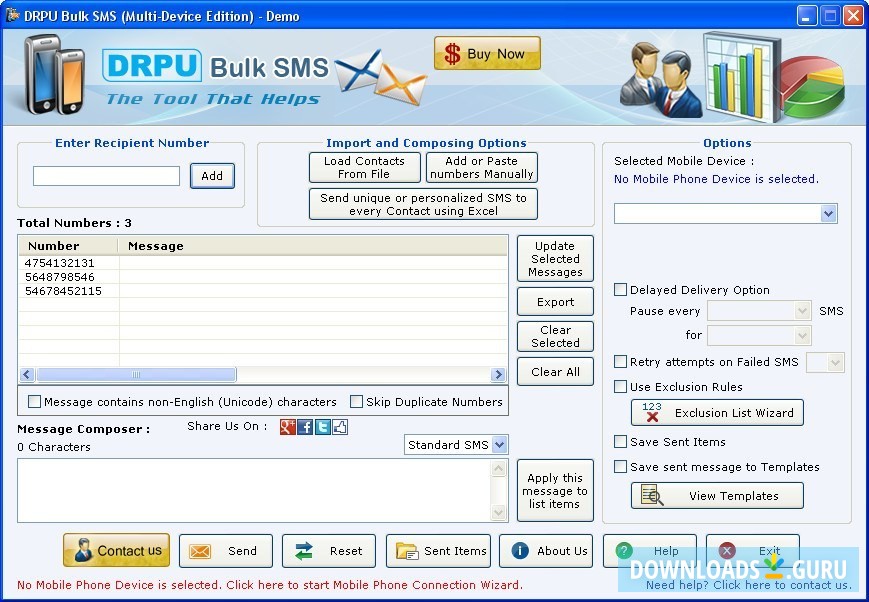Click the Message column header
Image resolution: width=869 pixels, height=602 pixels.
pyautogui.click(x=313, y=246)
